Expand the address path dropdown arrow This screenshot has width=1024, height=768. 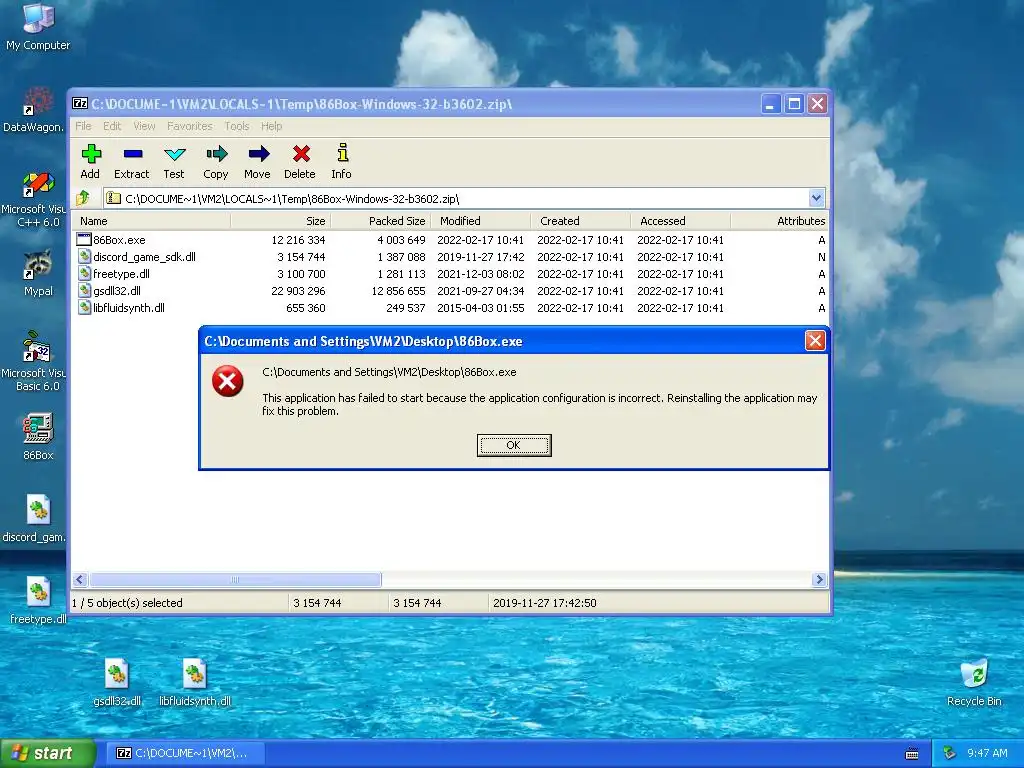tap(816, 198)
